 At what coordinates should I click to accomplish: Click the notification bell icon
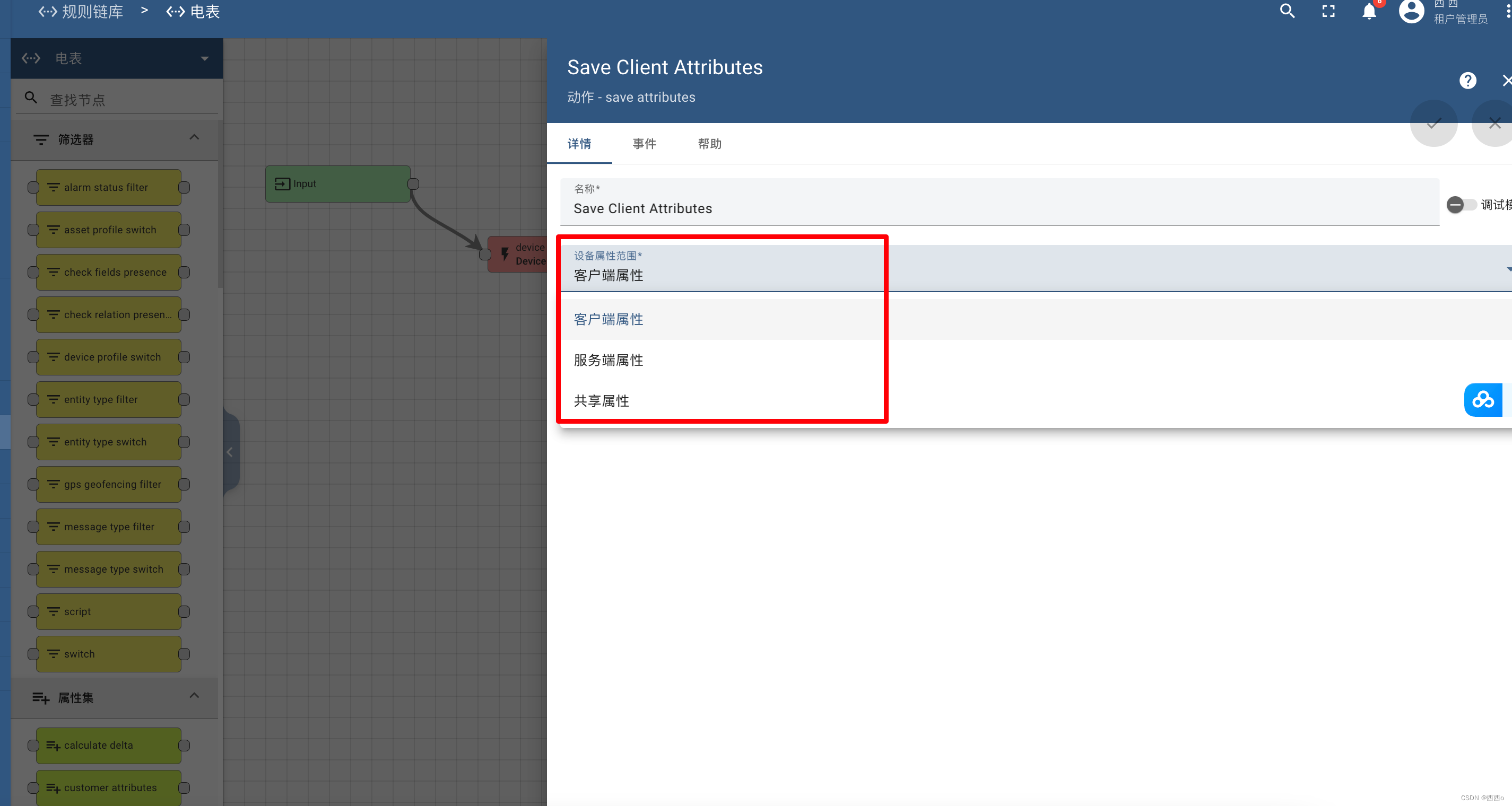point(1370,12)
